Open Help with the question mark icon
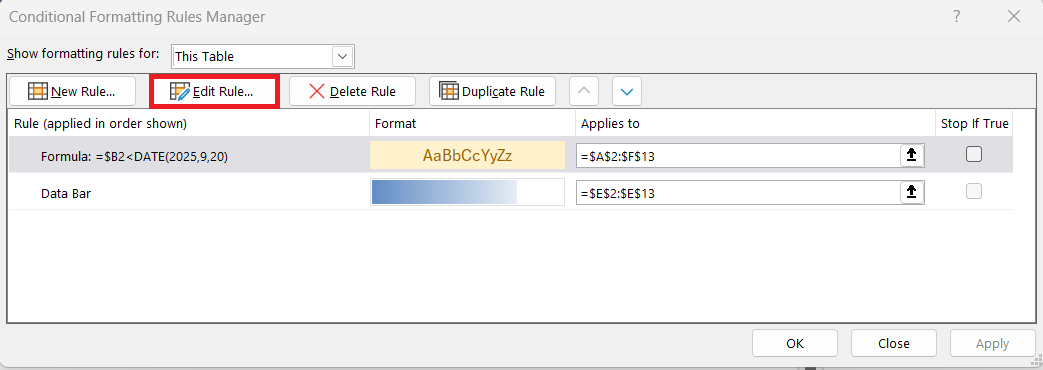The width and height of the screenshot is (1043, 370). click(957, 17)
